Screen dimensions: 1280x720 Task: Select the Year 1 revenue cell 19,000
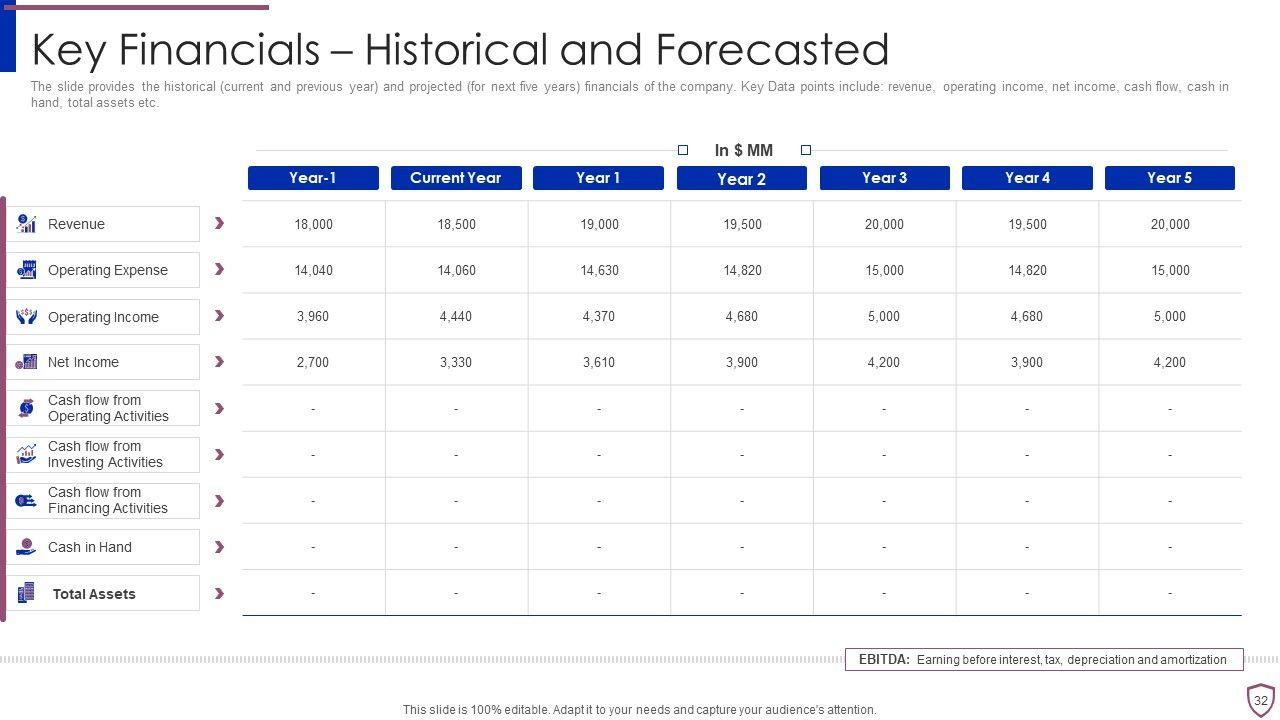pyautogui.click(x=599, y=224)
